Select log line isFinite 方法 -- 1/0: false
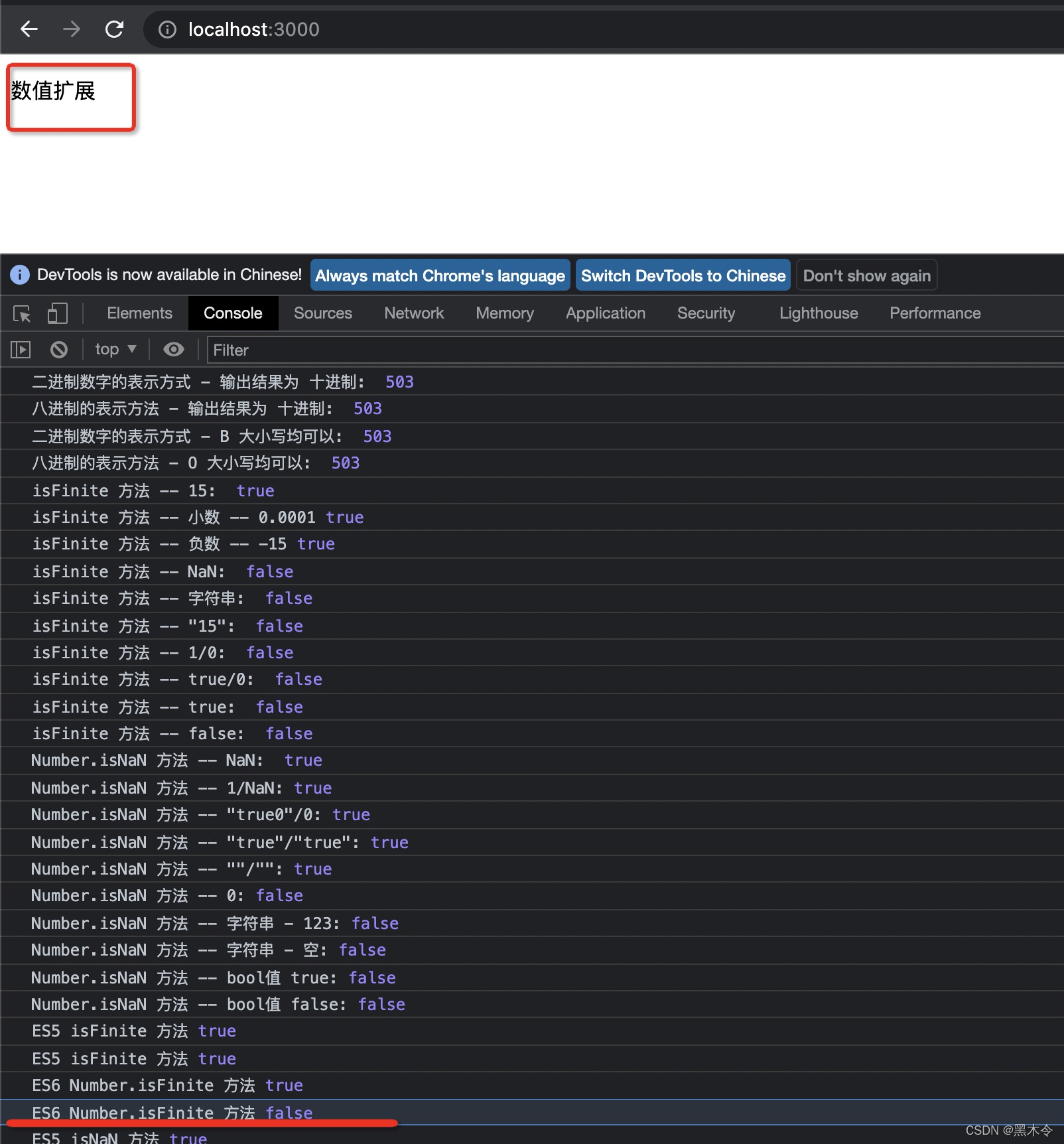Screen dimensions: 1064x1144 click(x=532, y=653)
